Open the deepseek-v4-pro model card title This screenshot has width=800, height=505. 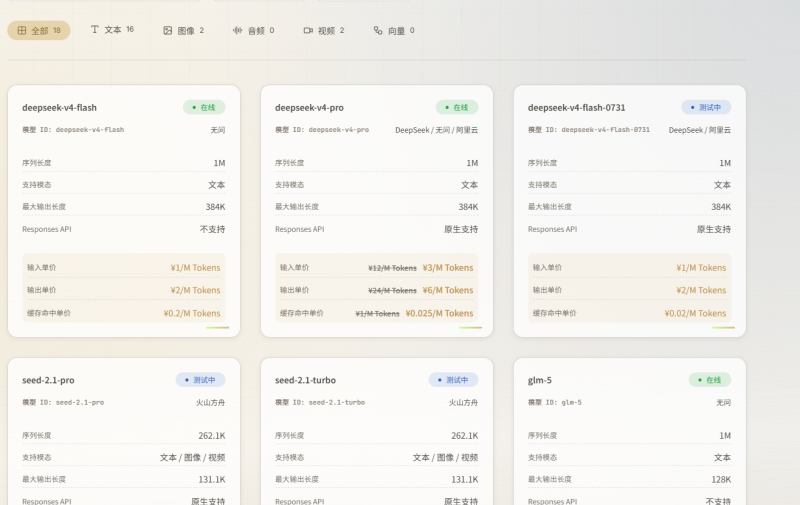(x=309, y=108)
